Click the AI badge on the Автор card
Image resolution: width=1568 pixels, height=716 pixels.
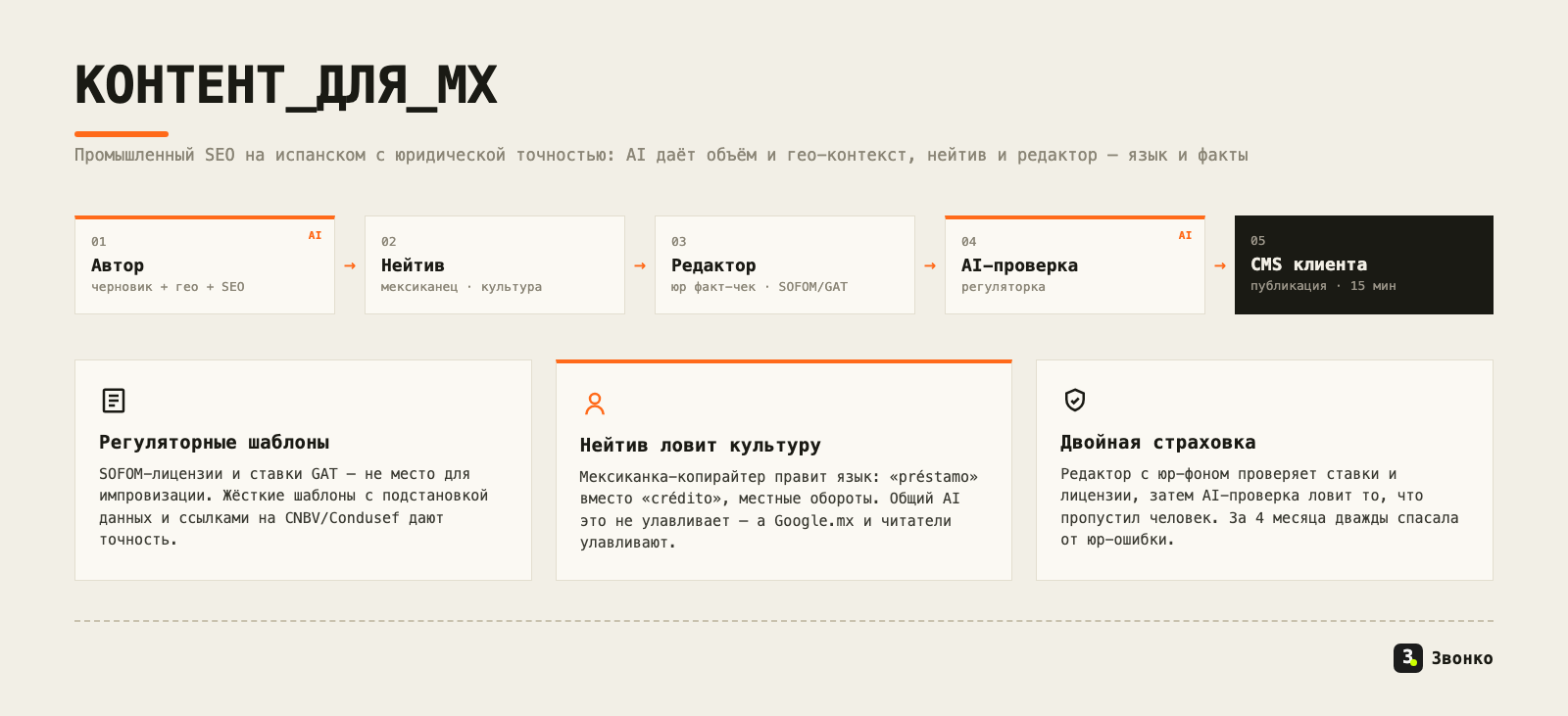[x=315, y=235]
